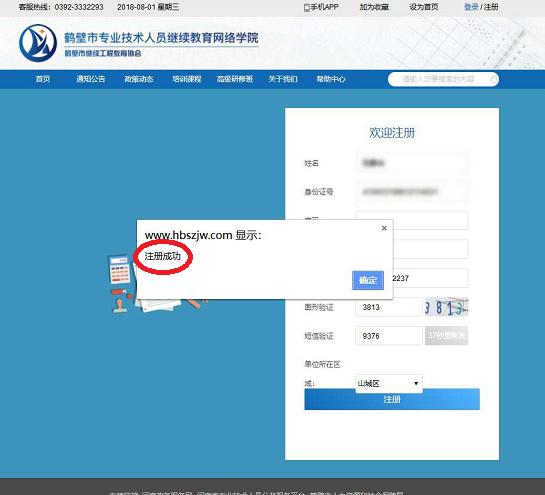Click the 加为收藏 link
The width and height of the screenshot is (545, 495).
tap(374, 7)
